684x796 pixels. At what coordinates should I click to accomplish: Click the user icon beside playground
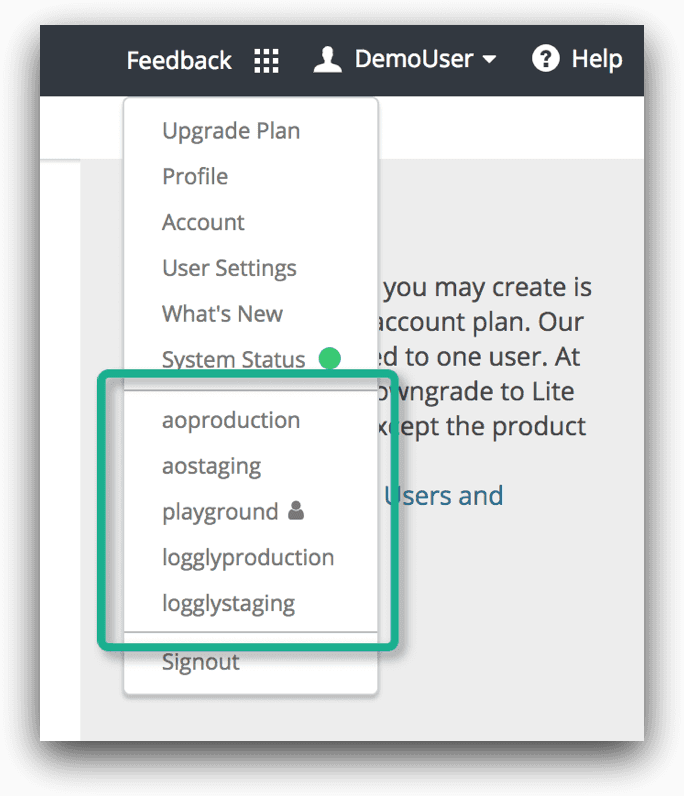point(296,512)
